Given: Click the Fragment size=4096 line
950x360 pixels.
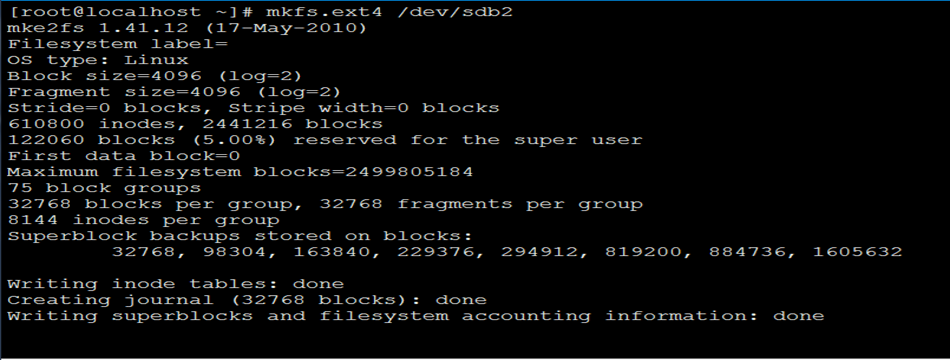Looking at the screenshot, I should click(174, 92).
